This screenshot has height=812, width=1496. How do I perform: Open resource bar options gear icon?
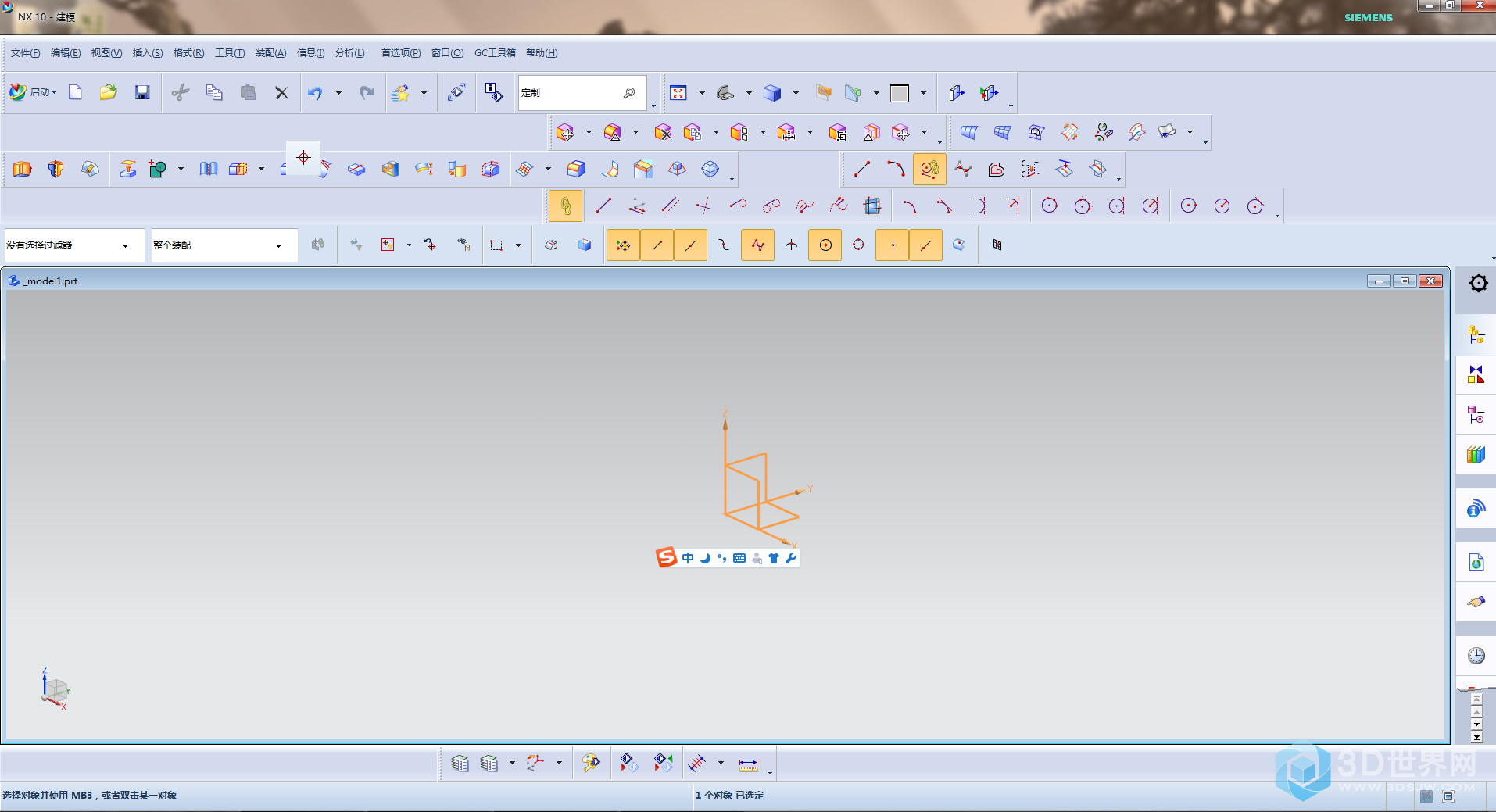pos(1478,283)
